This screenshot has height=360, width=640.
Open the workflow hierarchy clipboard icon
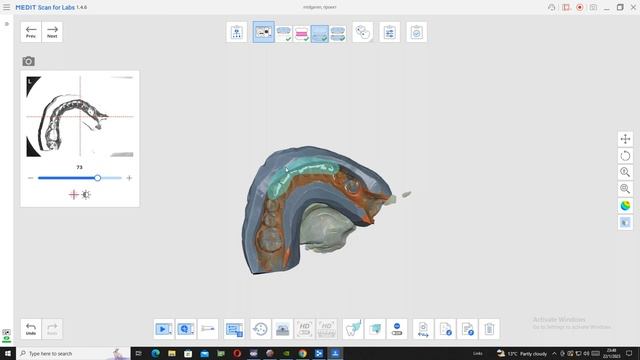(237, 32)
